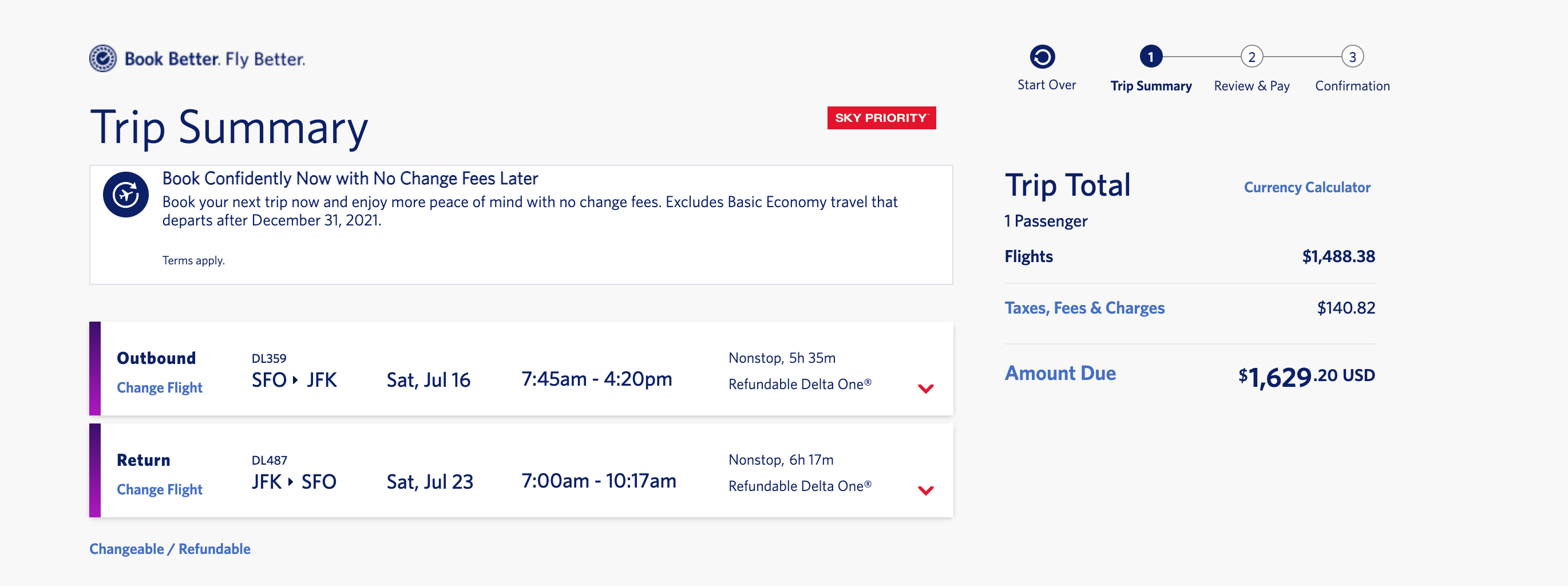
Task: Open the Currency Calculator link
Action: coord(1307,188)
